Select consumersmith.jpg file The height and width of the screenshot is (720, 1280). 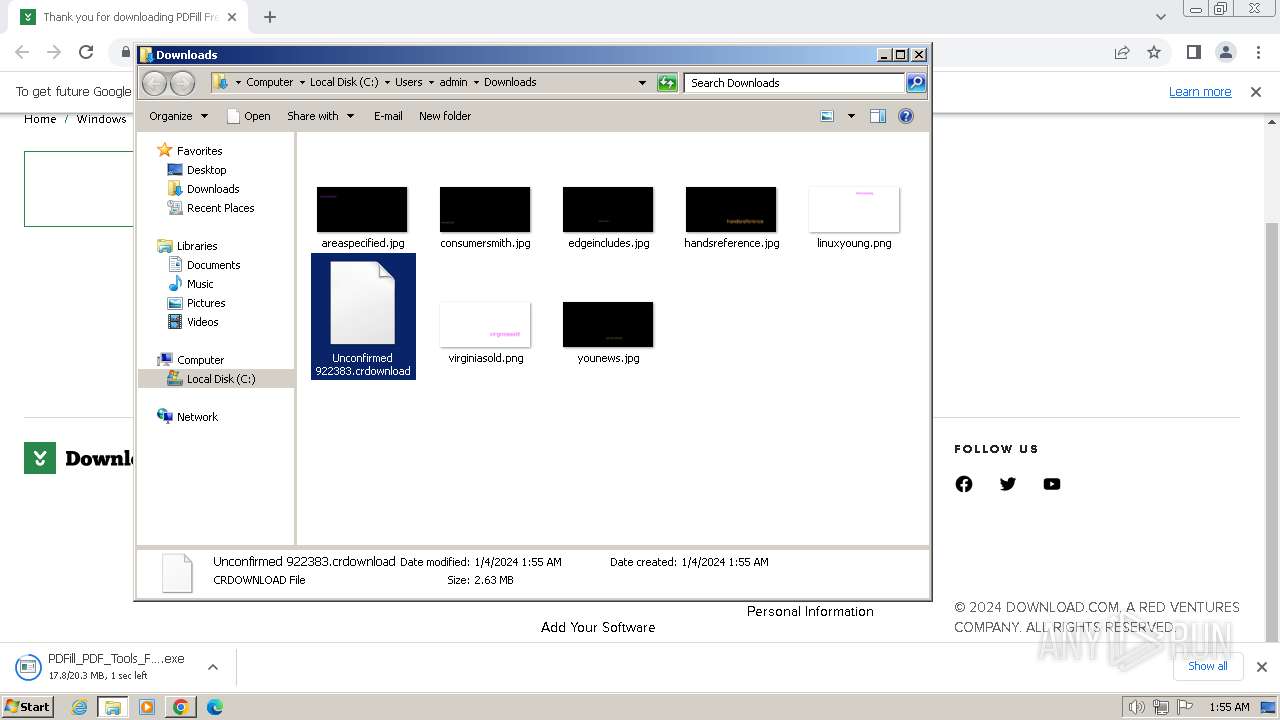coord(485,218)
